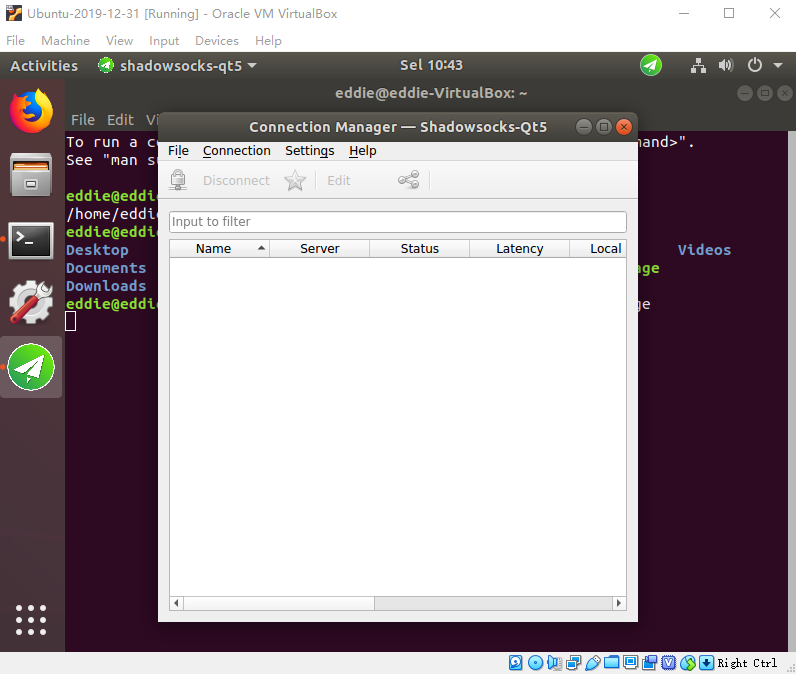This screenshot has width=796, height=674.
Task: Open the Files manager from the dock
Action: (31, 175)
